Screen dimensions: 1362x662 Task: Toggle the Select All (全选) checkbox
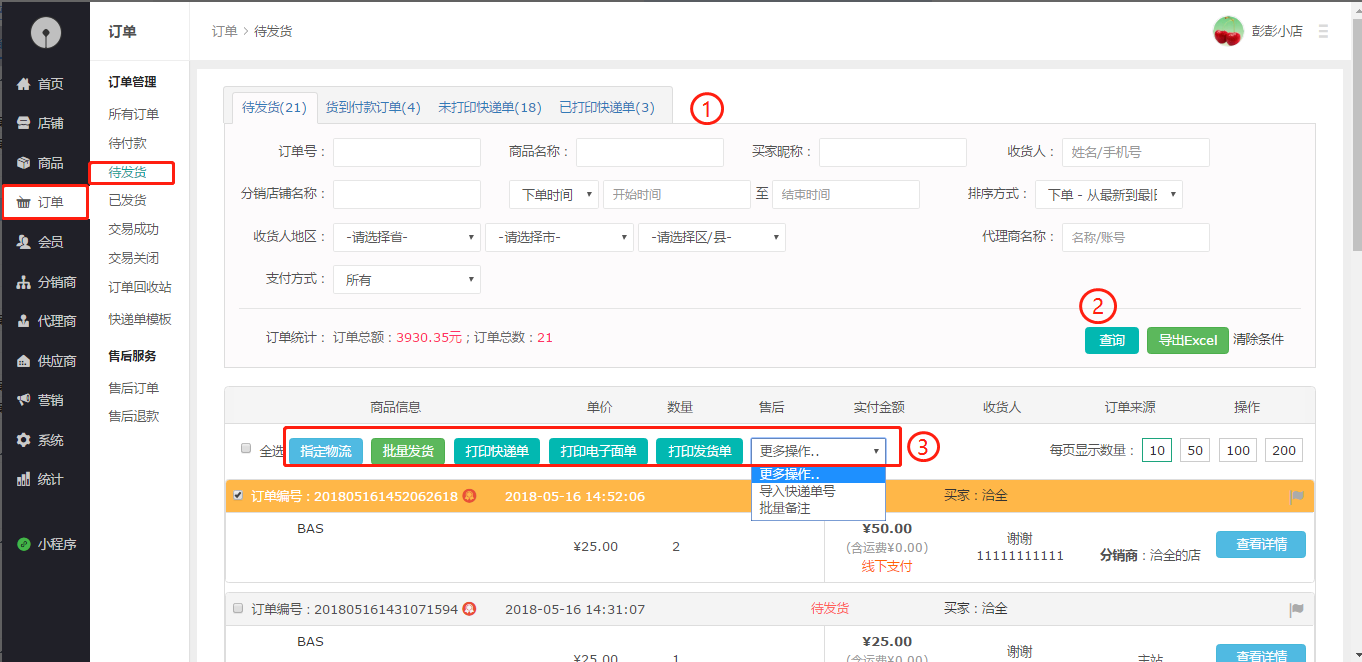click(246, 449)
